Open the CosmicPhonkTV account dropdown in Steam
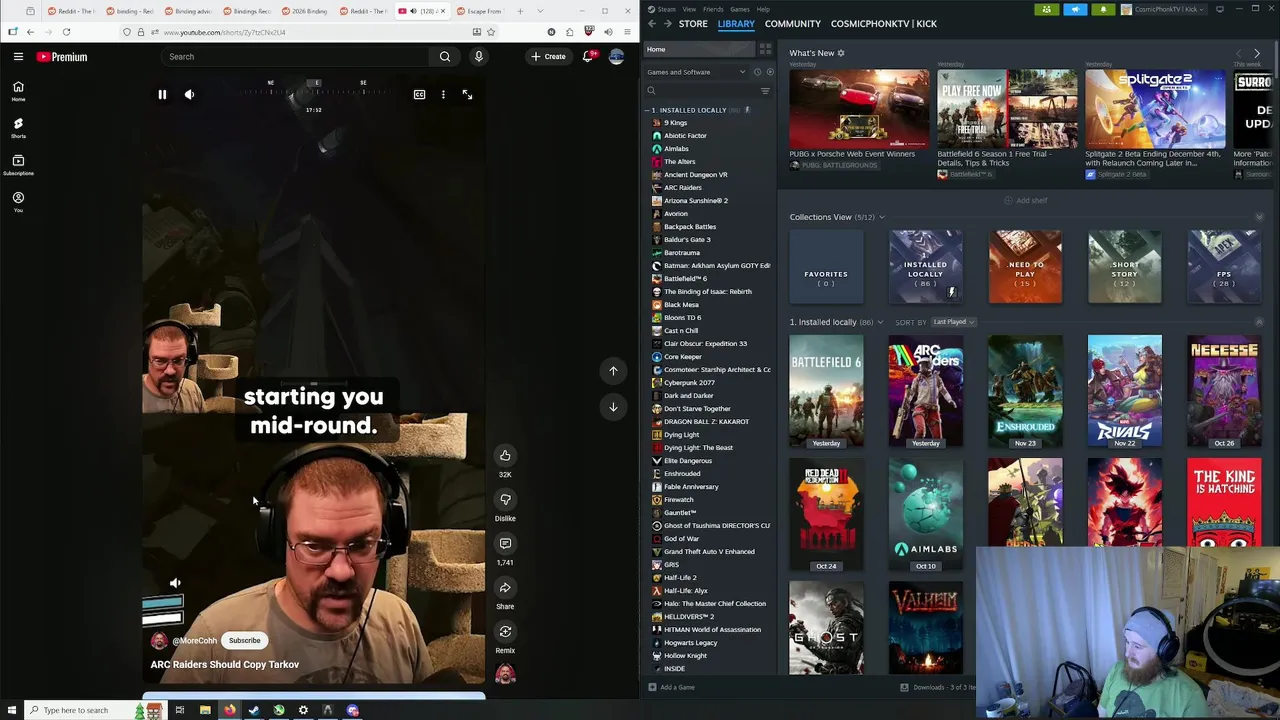 click(x=1165, y=9)
